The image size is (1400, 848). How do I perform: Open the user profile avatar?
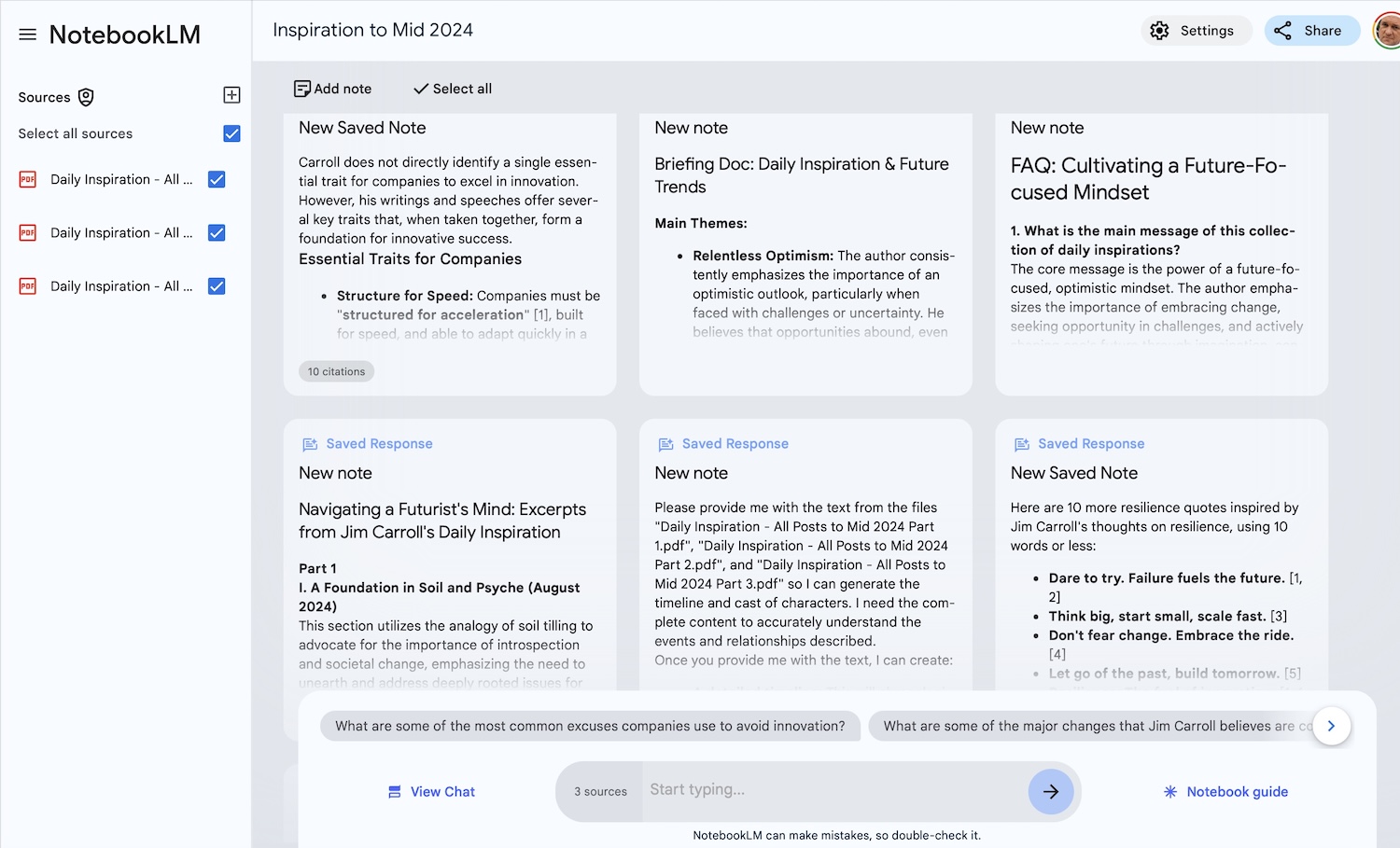pyautogui.click(x=1388, y=31)
